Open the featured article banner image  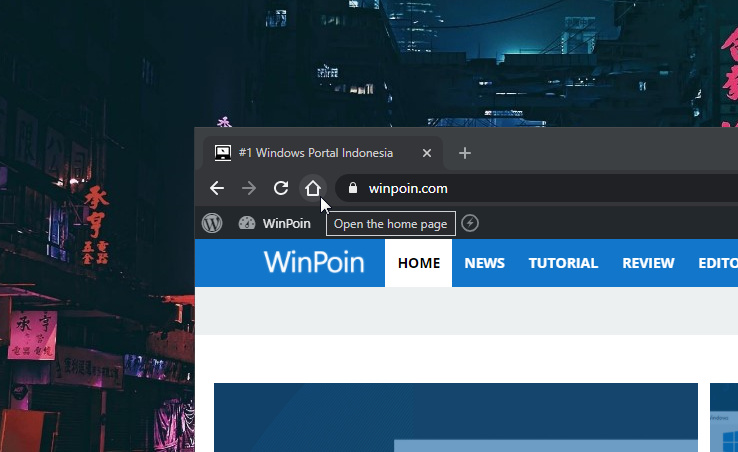tap(456, 418)
